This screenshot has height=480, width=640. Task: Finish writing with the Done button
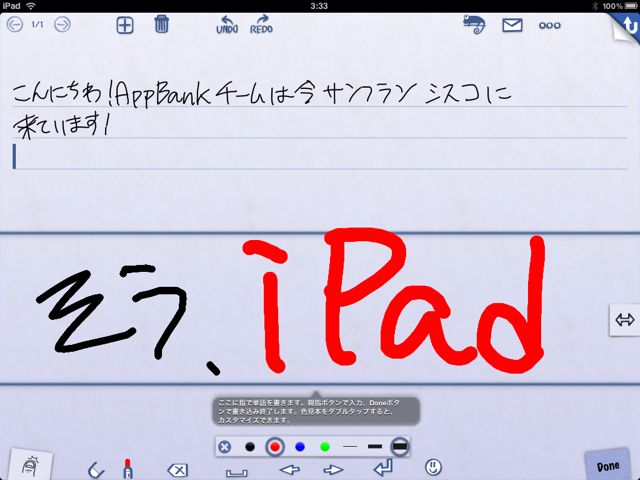point(608,466)
